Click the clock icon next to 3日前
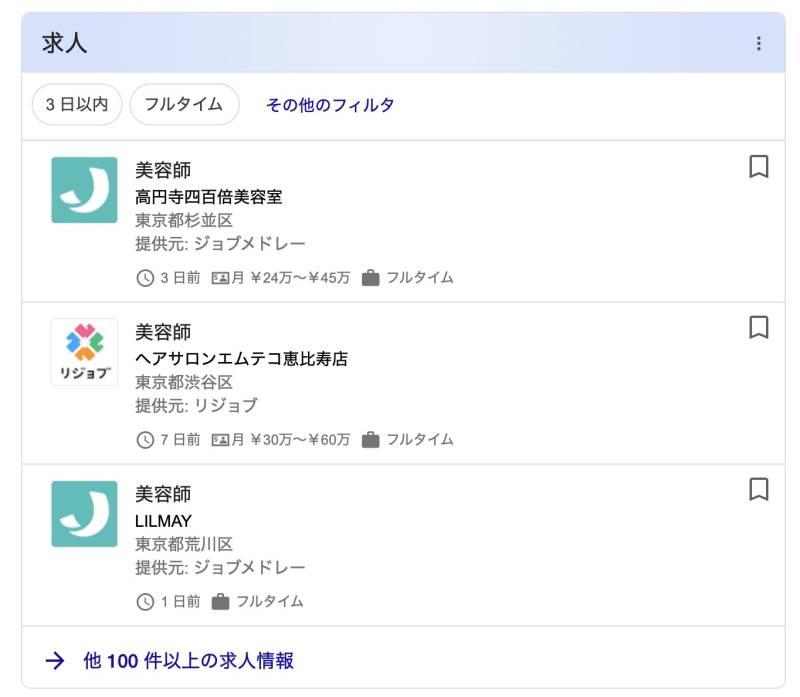Viewport: 800px width, 697px height. tap(145, 278)
